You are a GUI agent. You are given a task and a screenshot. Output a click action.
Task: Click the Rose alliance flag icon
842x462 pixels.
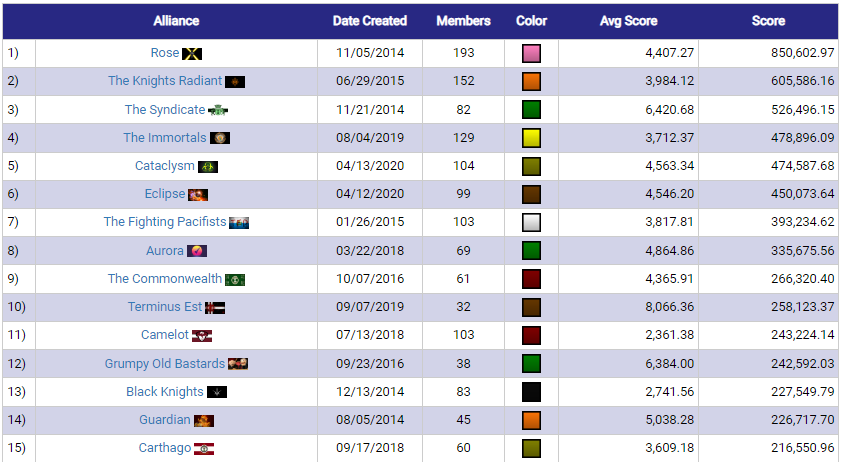tap(192, 54)
